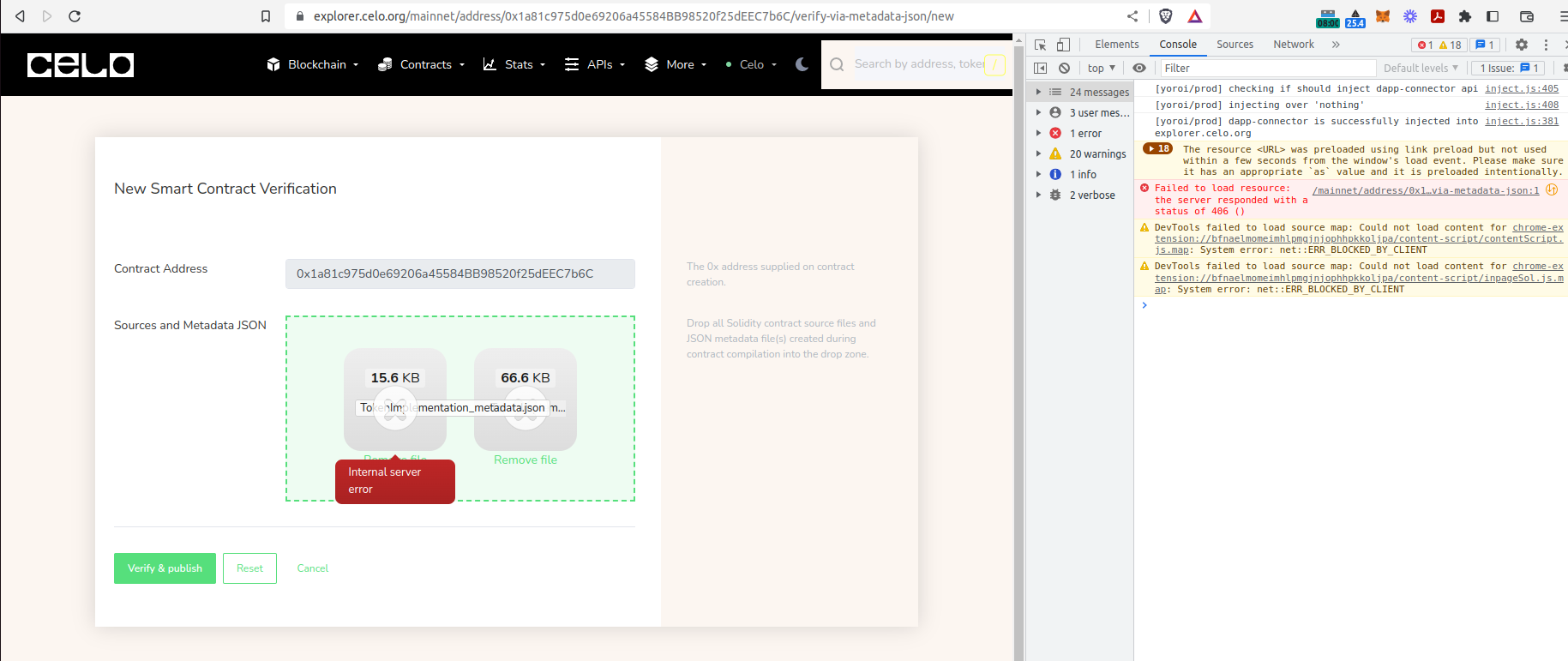Toggle live expression eye icon
The image size is (1568, 661).
coord(1139,68)
